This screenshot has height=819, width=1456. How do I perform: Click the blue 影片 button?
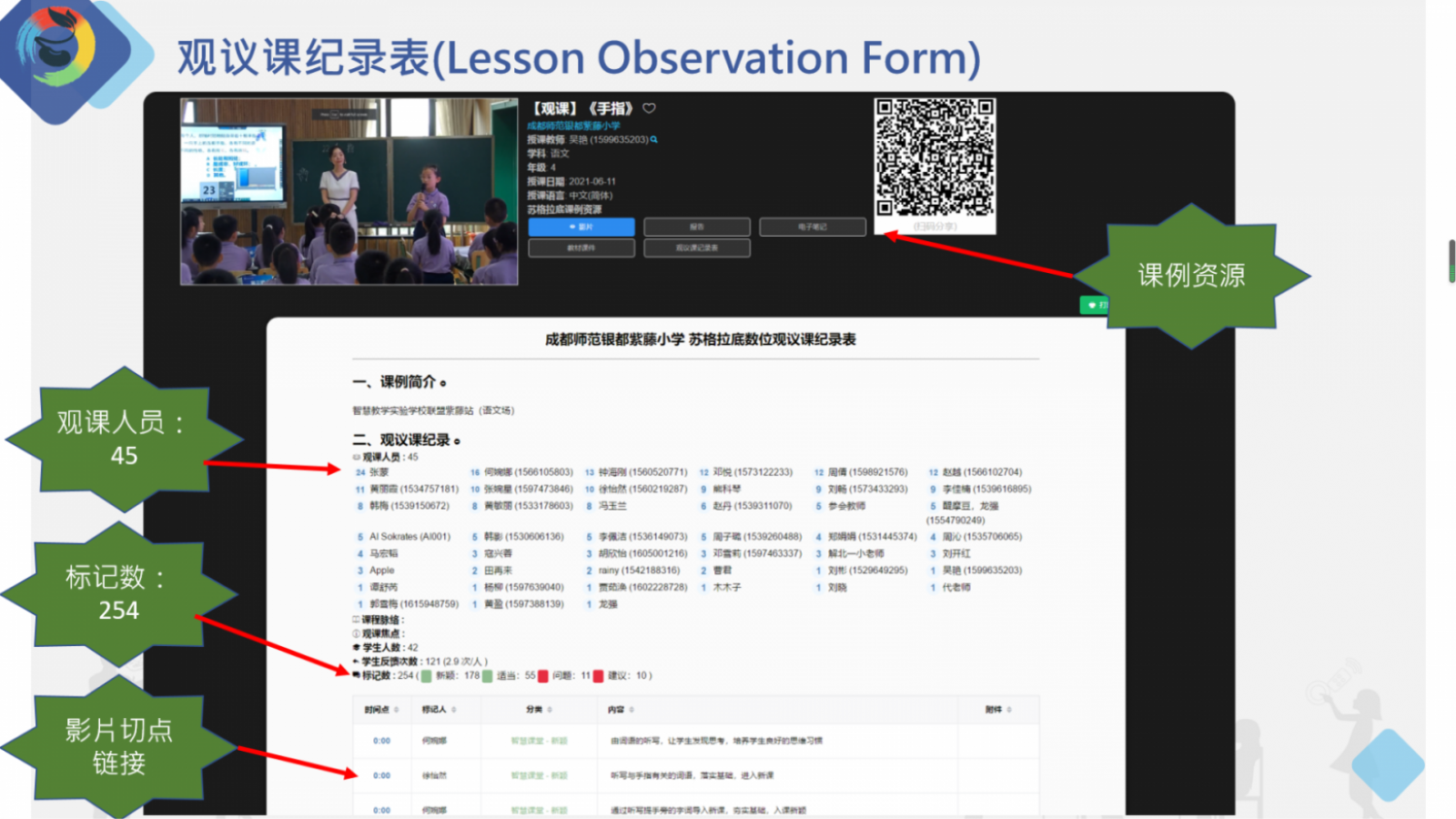click(x=581, y=227)
